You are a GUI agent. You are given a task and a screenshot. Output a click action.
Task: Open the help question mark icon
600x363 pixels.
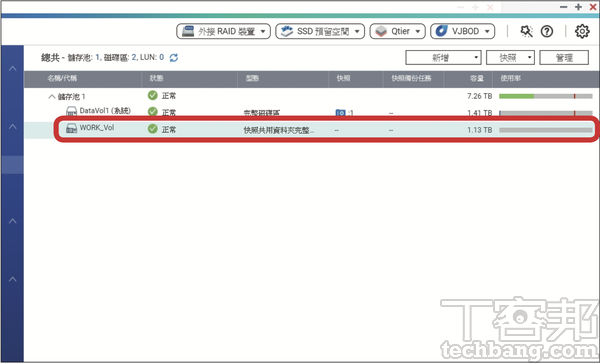point(547,31)
